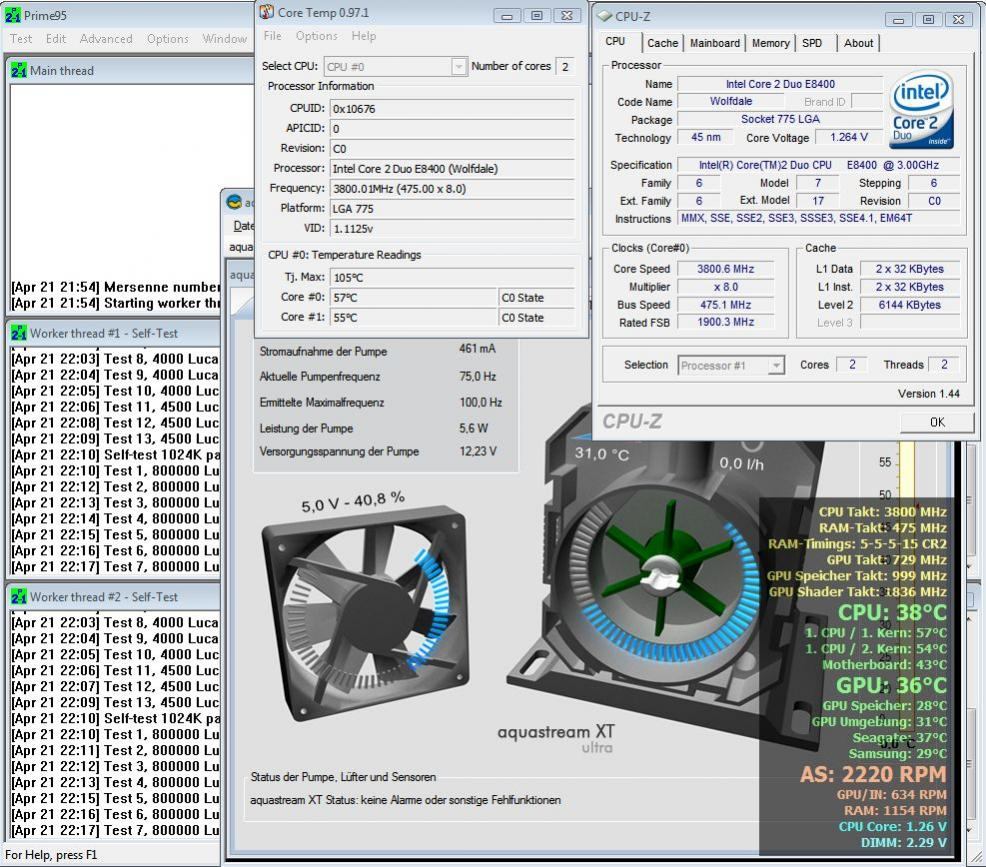Click the flow reading 0,0 l/h
The height and width of the screenshot is (867, 986).
(x=741, y=464)
